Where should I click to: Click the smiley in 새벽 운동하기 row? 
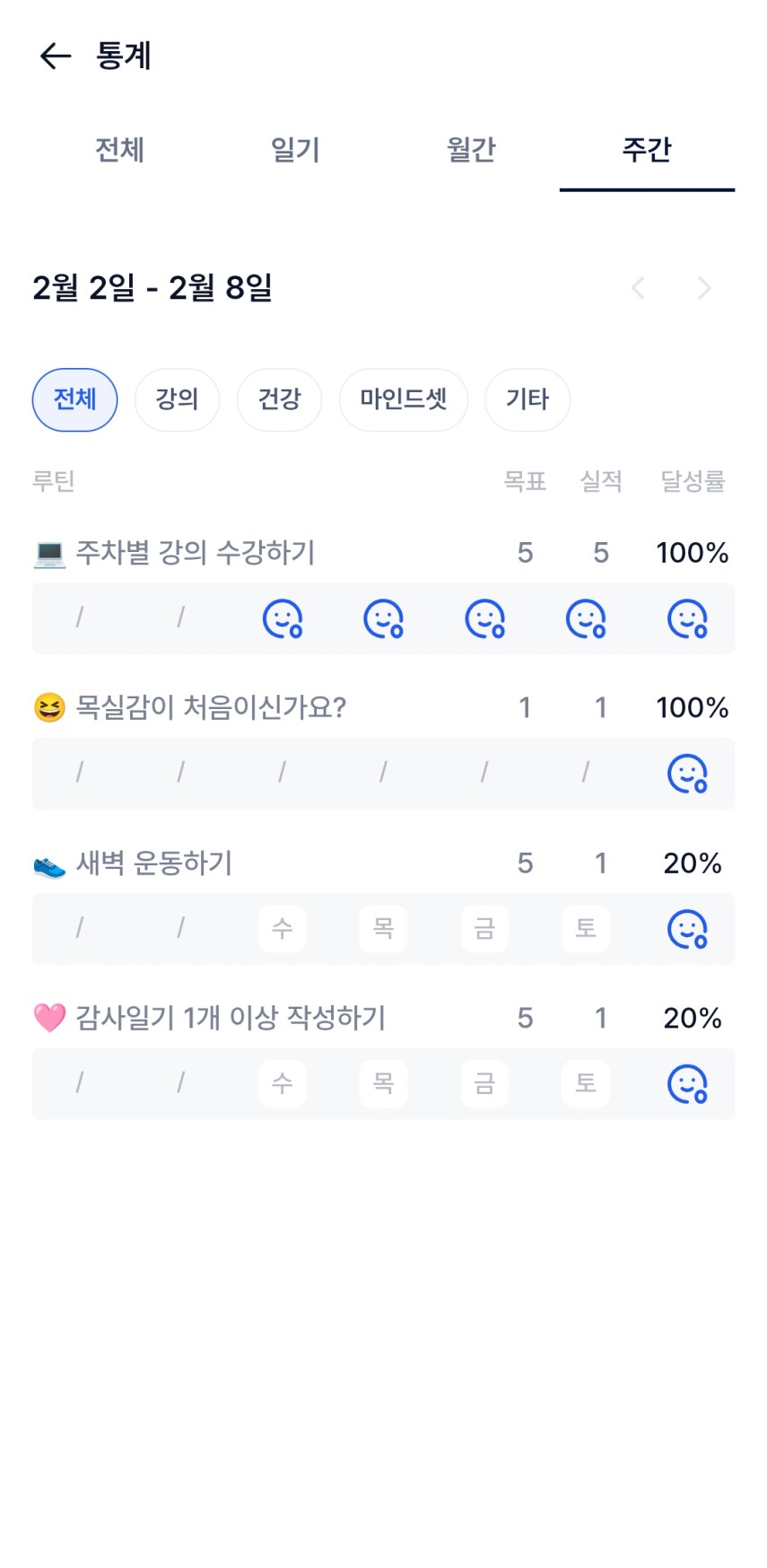pyautogui.click(x=687, y=929)
